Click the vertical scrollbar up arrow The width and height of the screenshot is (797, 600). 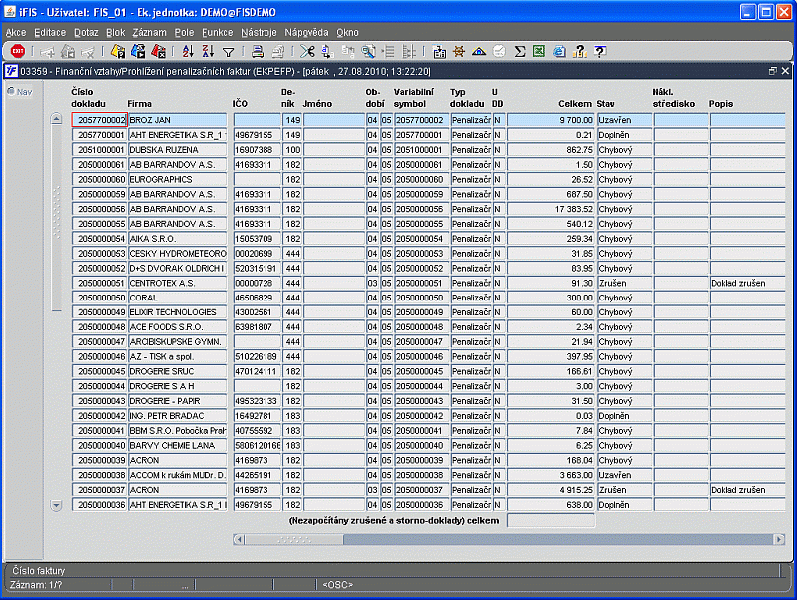click(56, 119)
